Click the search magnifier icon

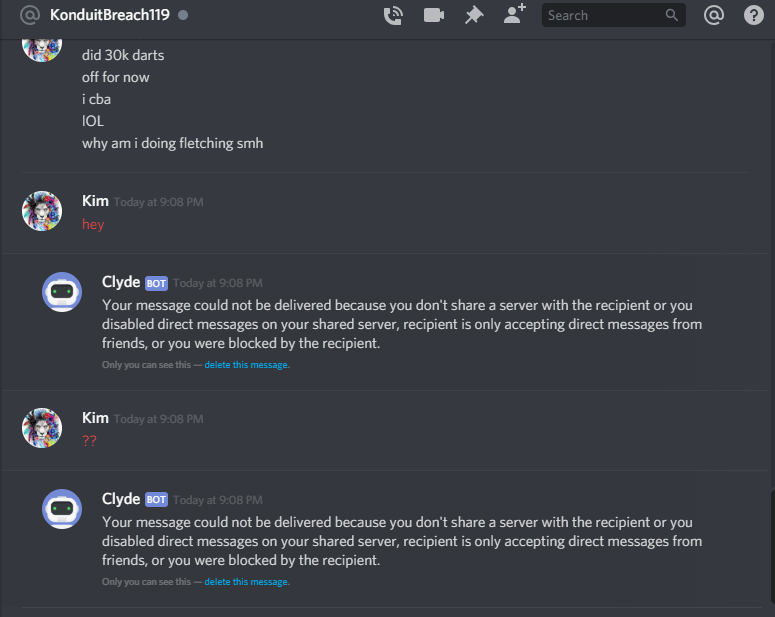point(671,15)
